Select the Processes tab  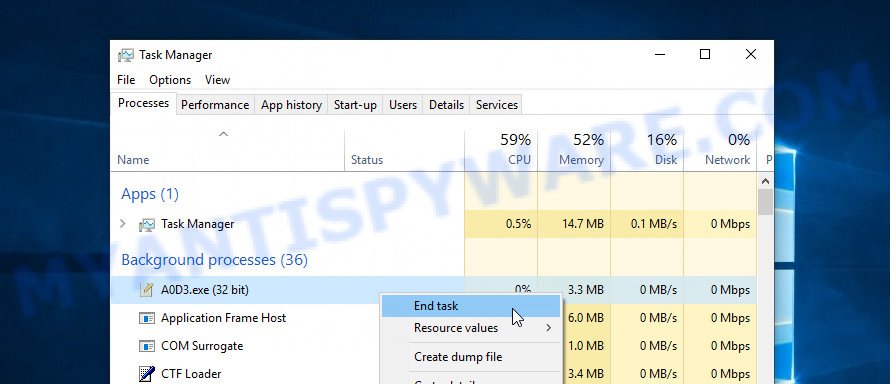click(143, 103)
